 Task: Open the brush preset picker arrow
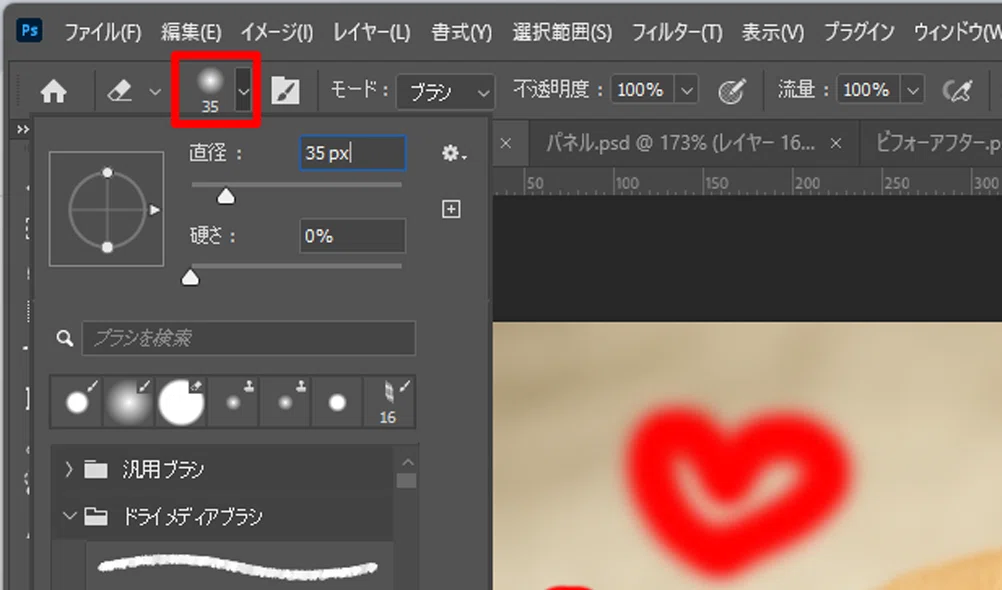click(x=243, y=91)
